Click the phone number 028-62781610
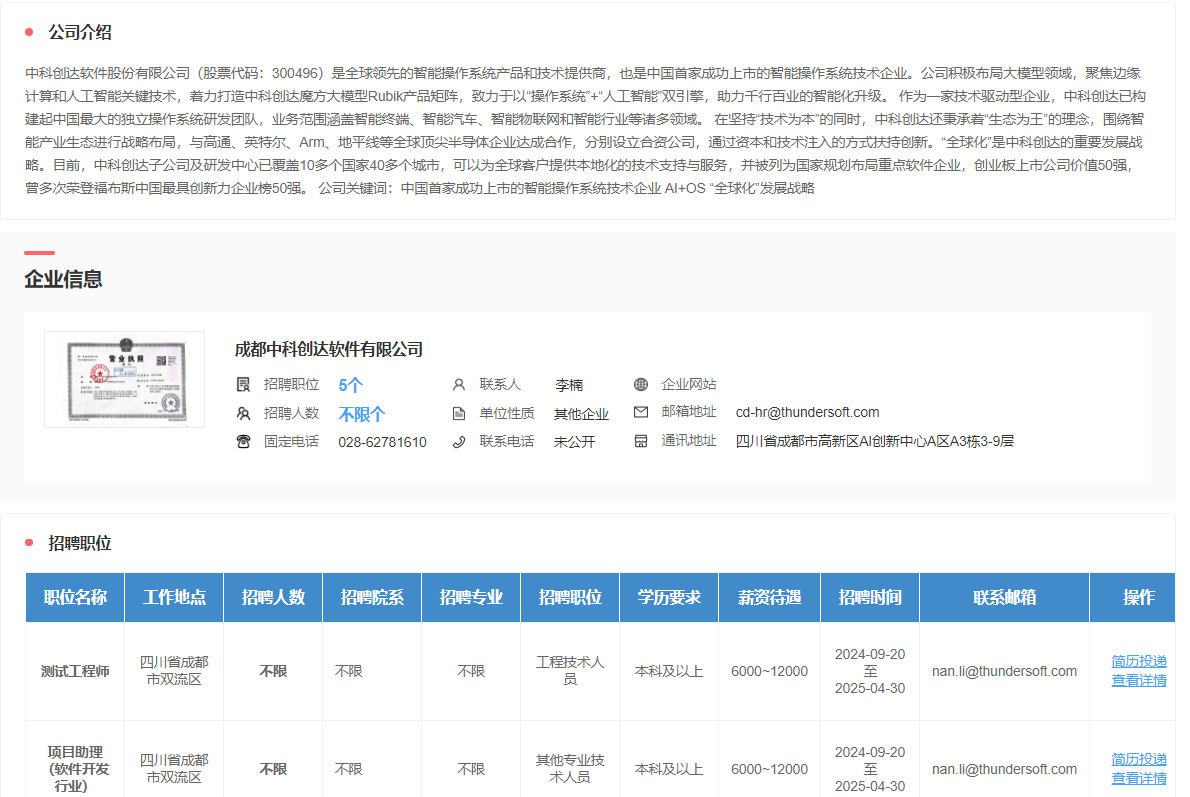Viewport: 1190px width, 797px height. [382, 442]
